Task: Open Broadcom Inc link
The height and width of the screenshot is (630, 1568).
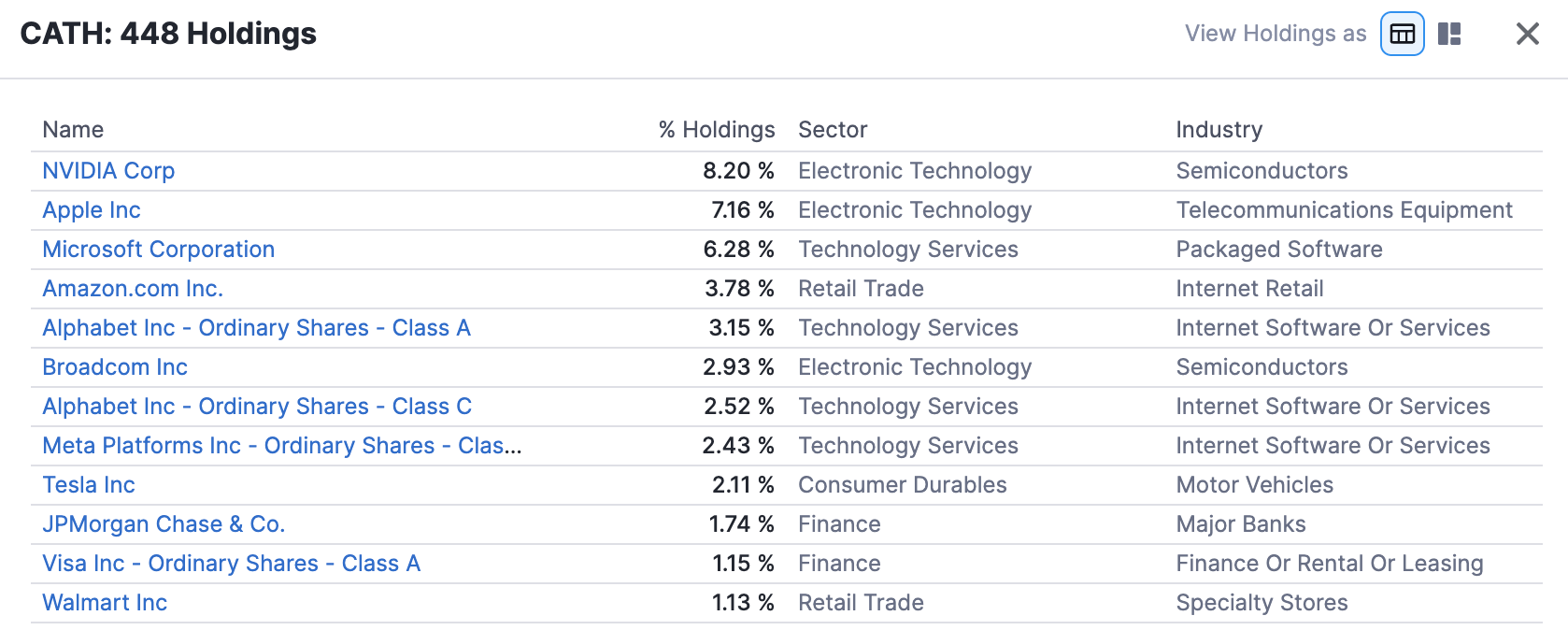Action: point(115,367)
